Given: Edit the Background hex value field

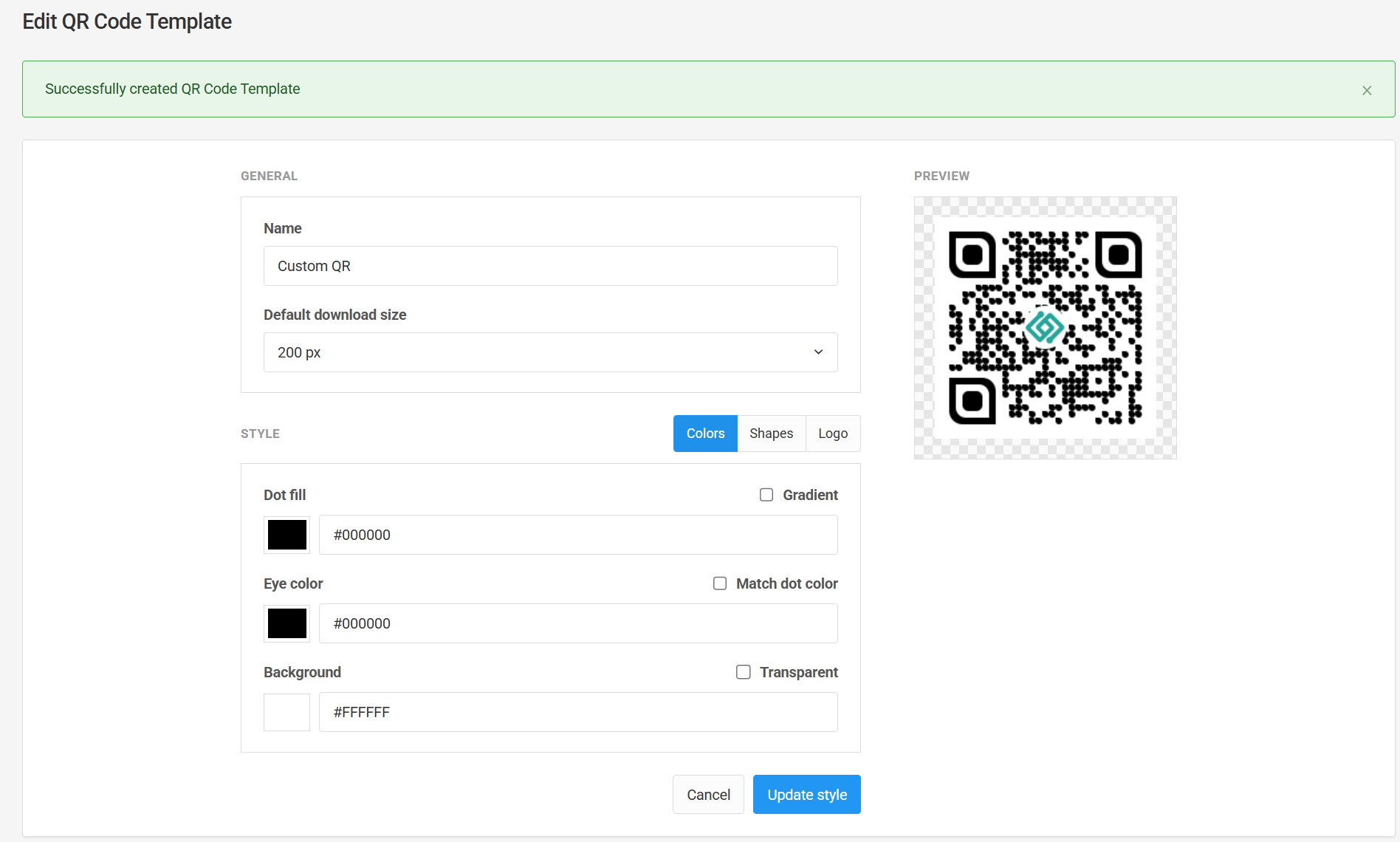Looking at the screenshot, I should [x=578, y=712].
